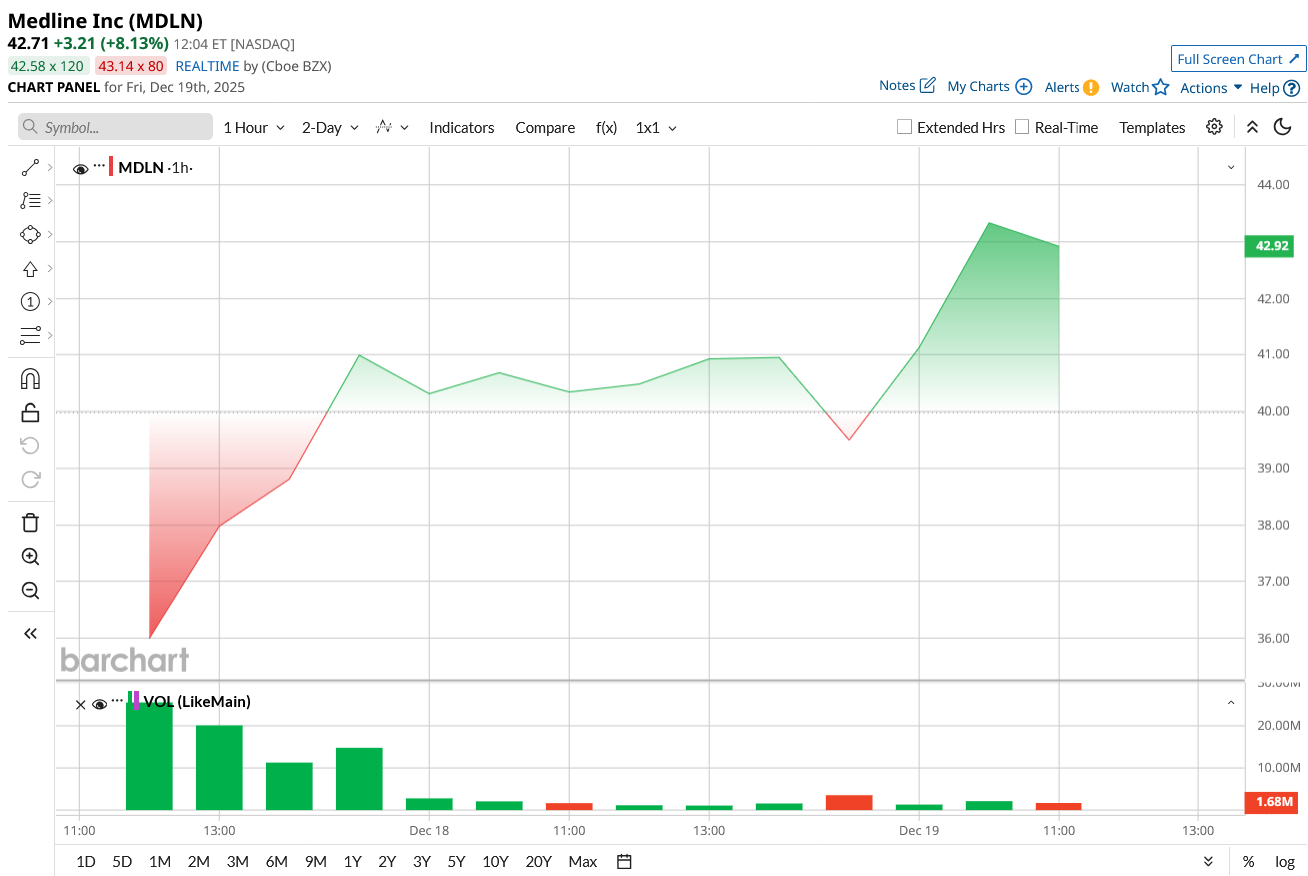Set range to 1Y
1308x876 pixels.
pos(352,861)
